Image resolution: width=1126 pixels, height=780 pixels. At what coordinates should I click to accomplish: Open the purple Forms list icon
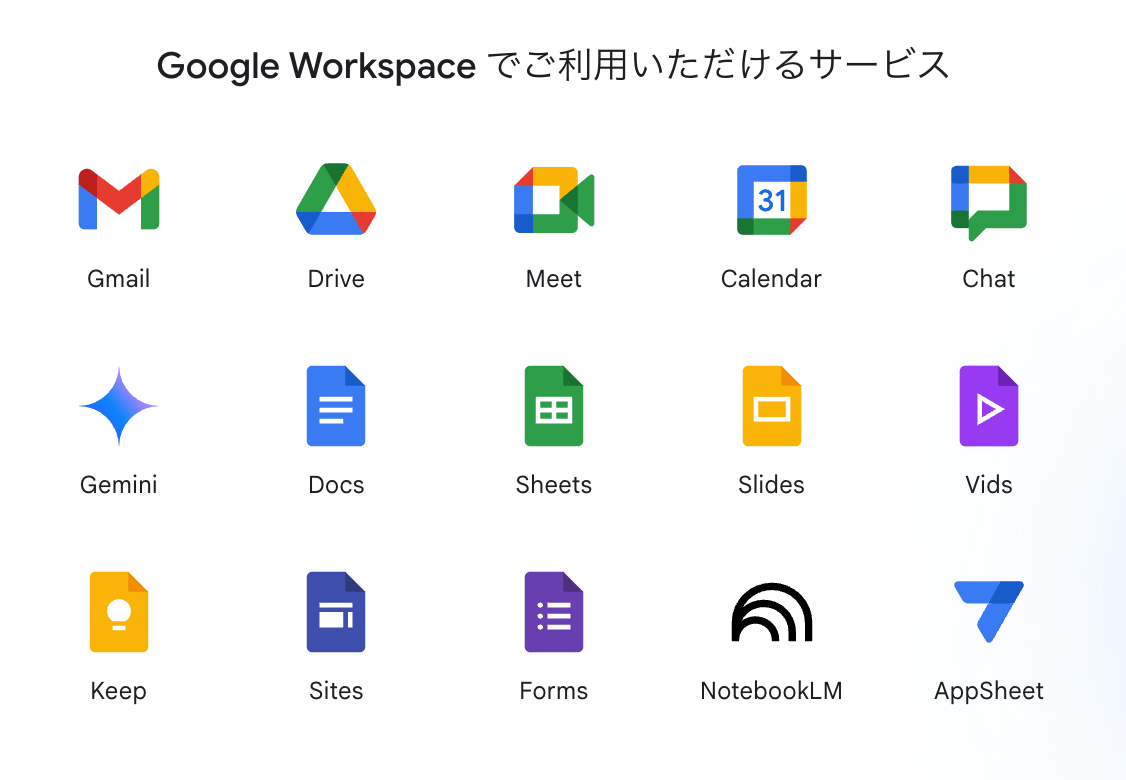(554, 612)
